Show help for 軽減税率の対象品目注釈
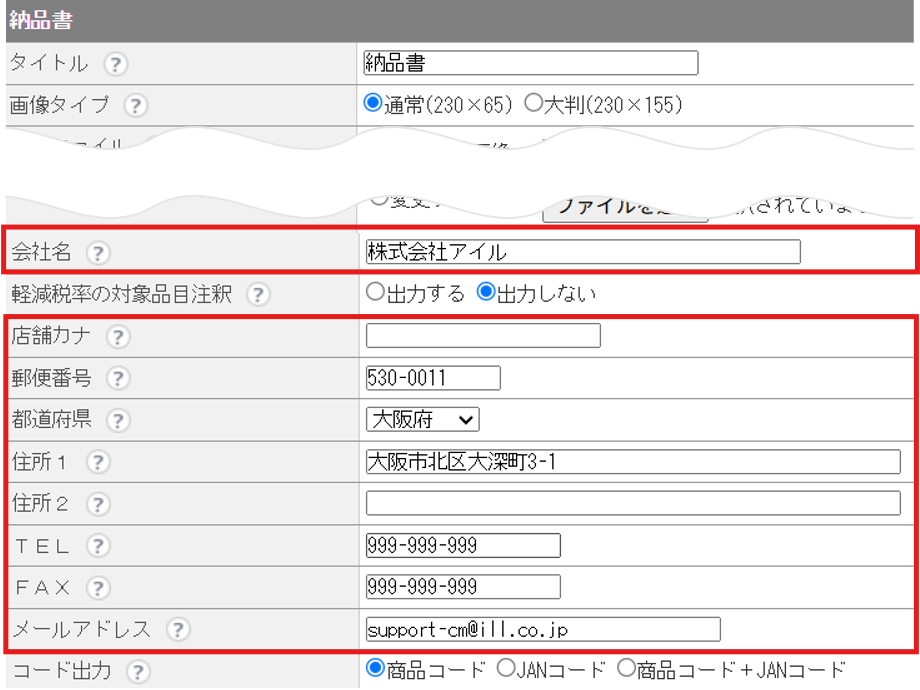 (258, 295)
